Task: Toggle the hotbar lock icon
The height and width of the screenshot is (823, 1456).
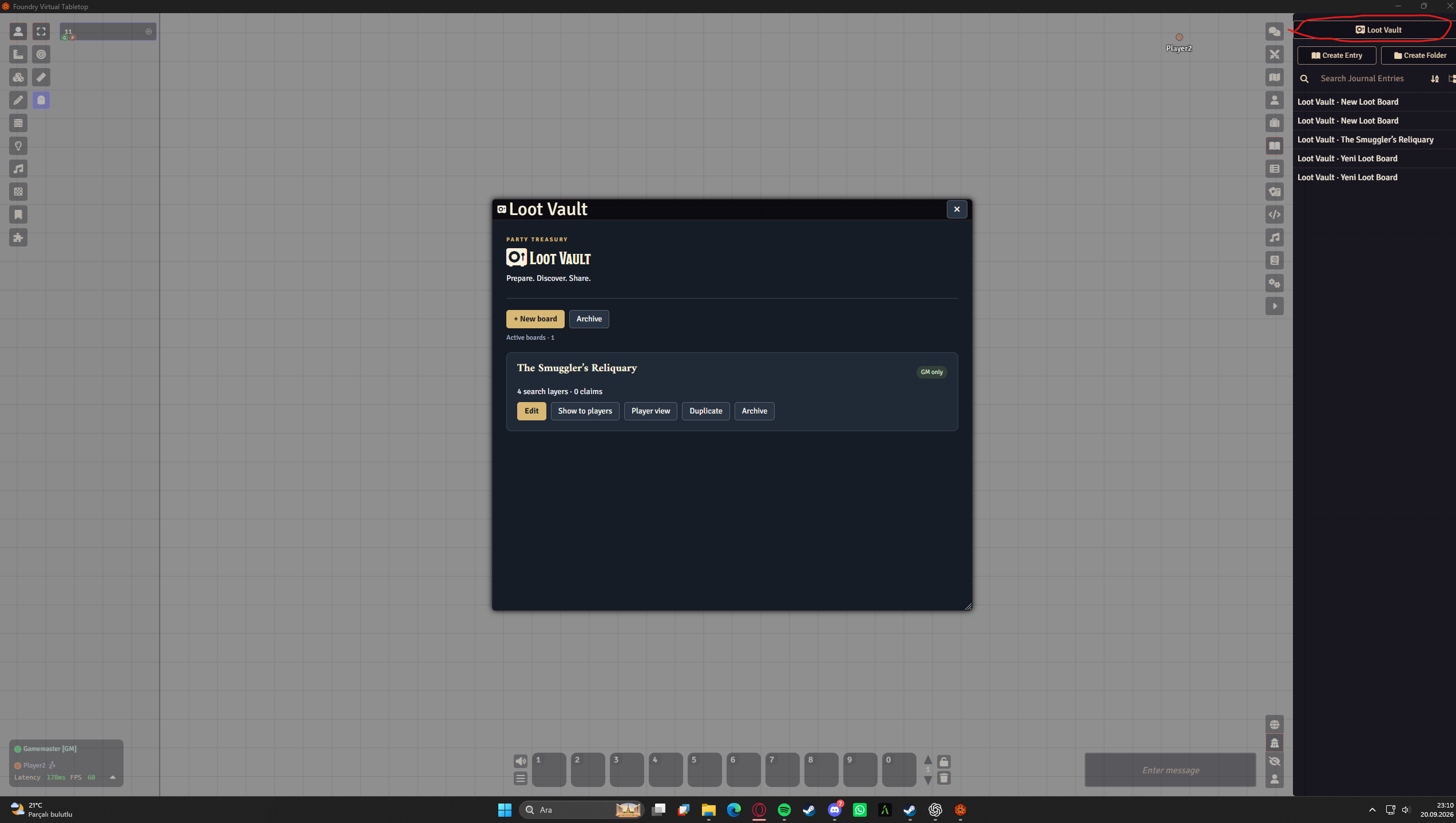Action: click(x=944, y=761)
